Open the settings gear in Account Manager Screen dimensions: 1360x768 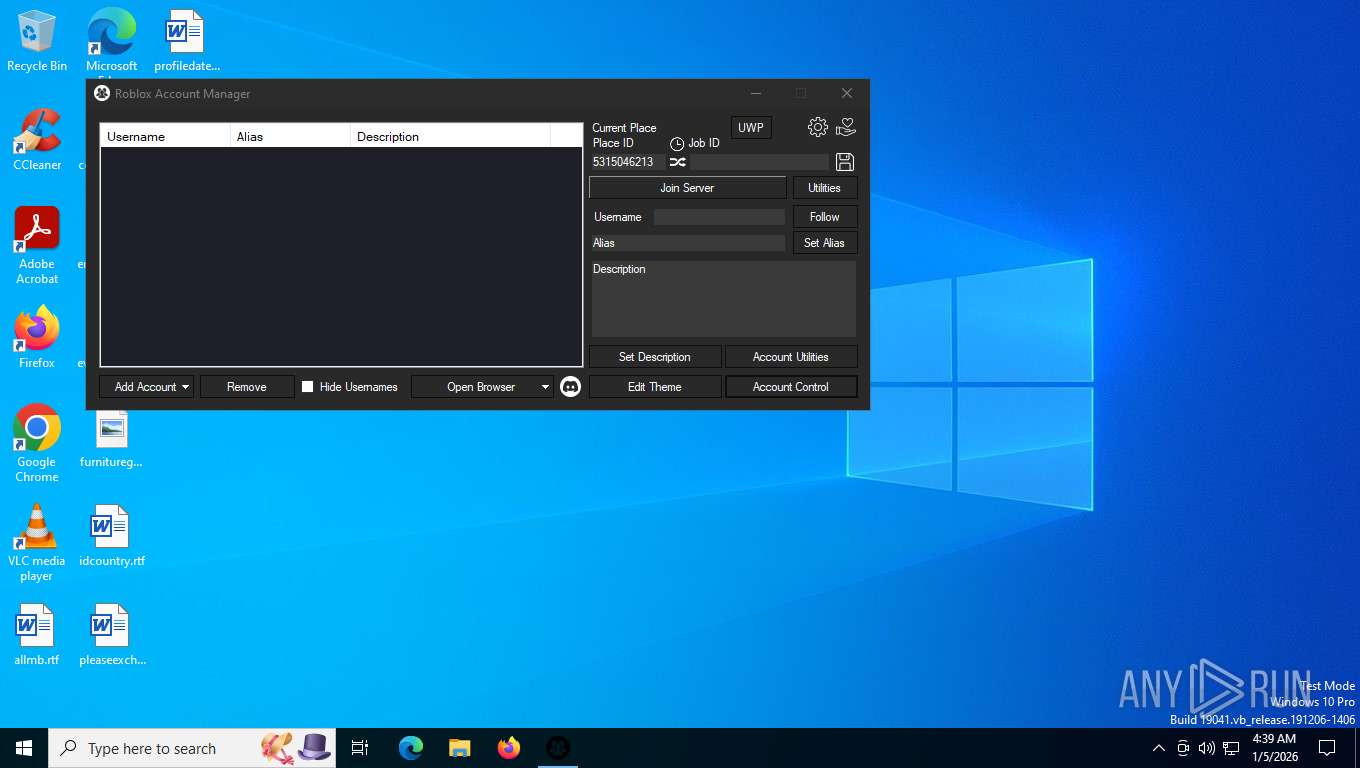pos(818,127)
